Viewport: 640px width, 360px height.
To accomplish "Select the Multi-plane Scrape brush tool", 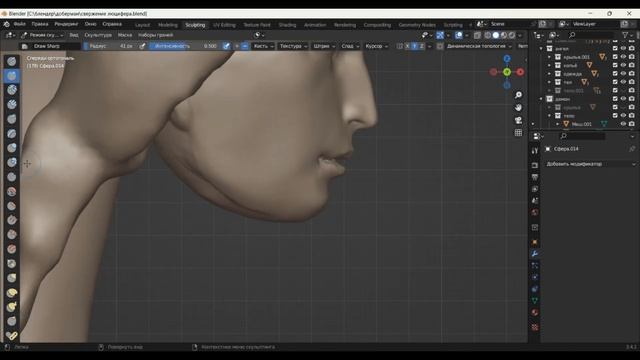I will click(x=12, y=249).
